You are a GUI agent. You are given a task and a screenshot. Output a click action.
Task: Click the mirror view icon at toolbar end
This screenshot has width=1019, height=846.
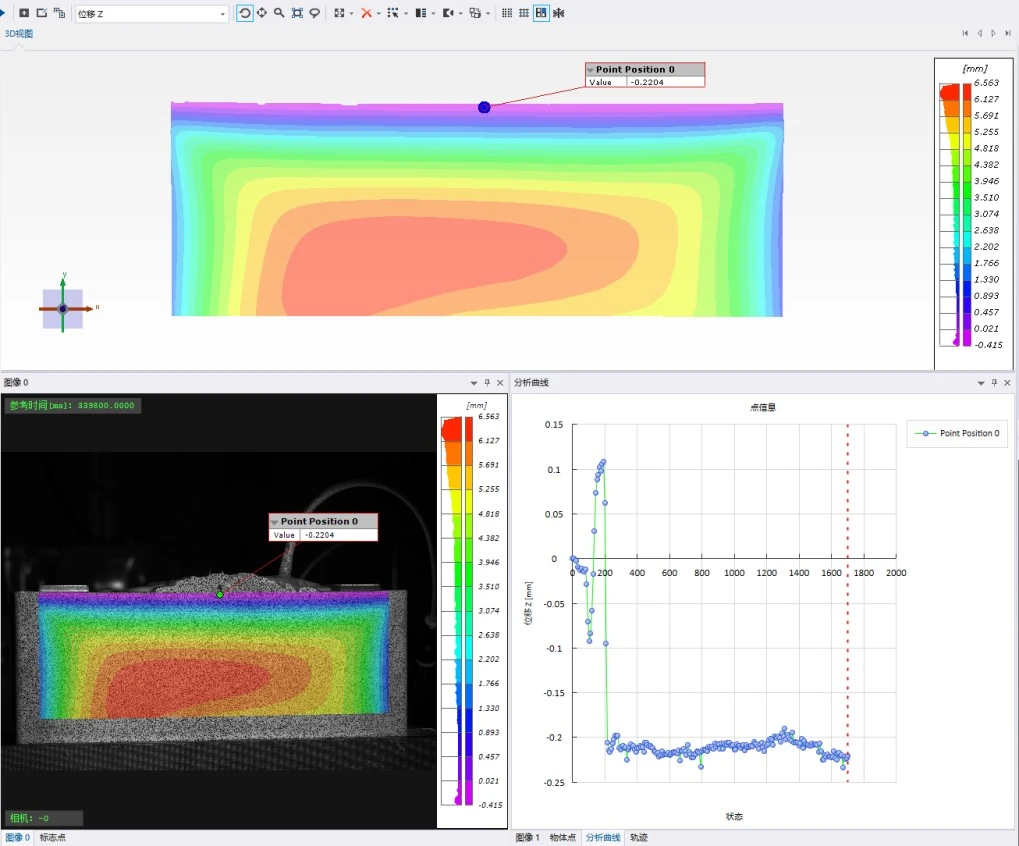[x=558, y=13]
